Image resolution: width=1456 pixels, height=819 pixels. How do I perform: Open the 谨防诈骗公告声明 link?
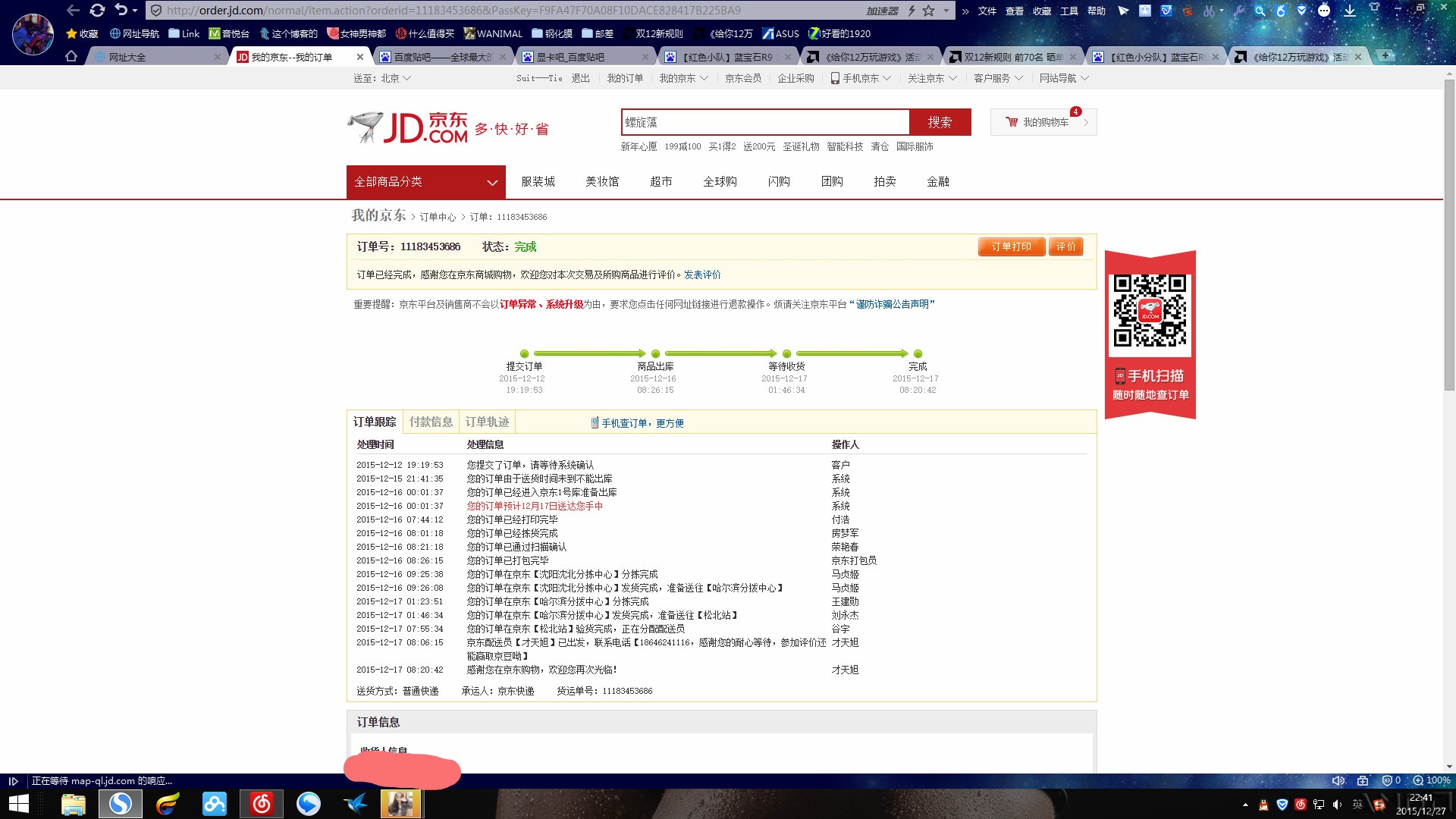point(892,304)
